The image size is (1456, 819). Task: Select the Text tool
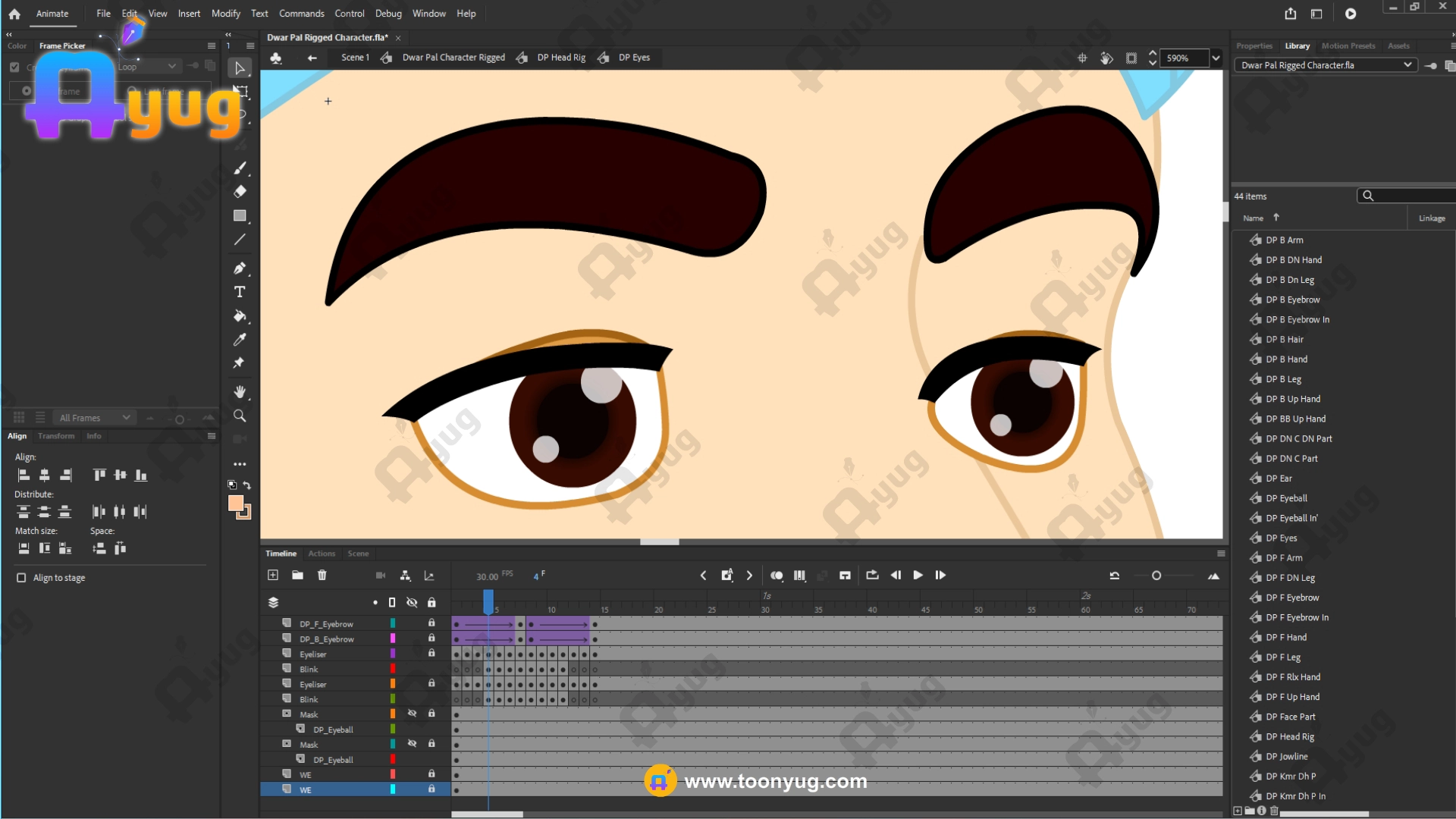(240, 292)
